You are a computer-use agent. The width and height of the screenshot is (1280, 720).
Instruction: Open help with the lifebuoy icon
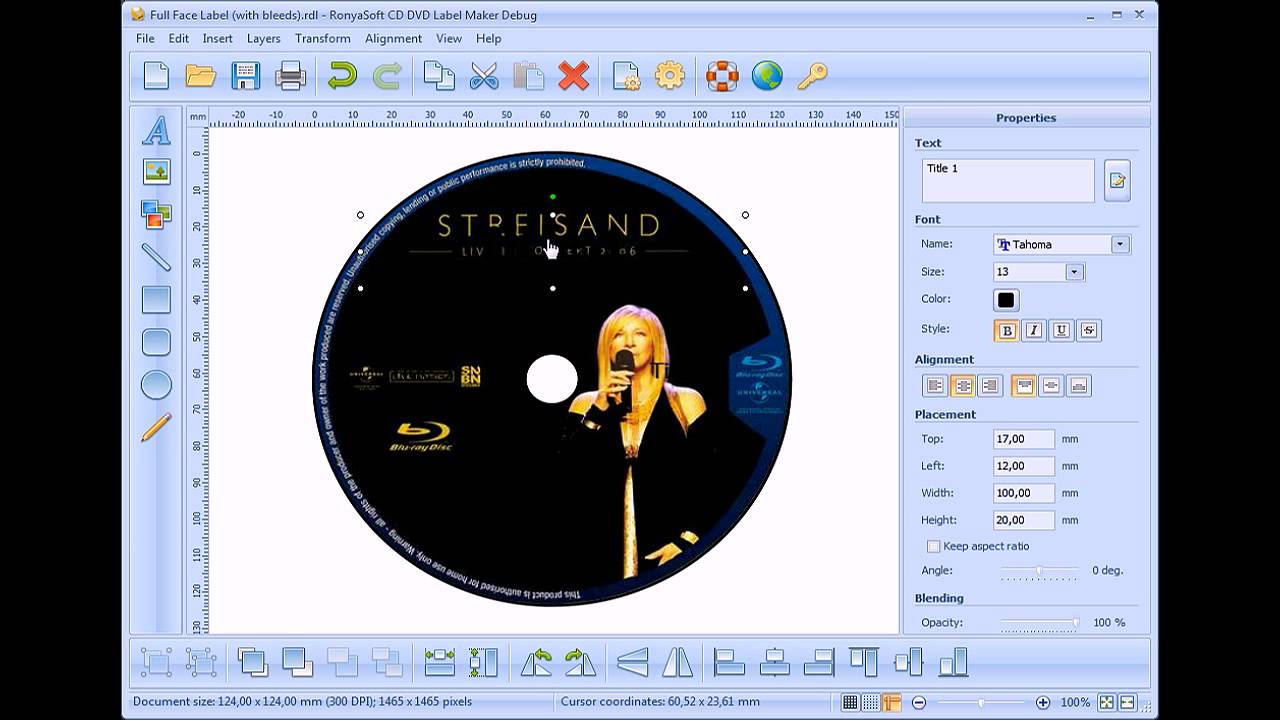722,76
